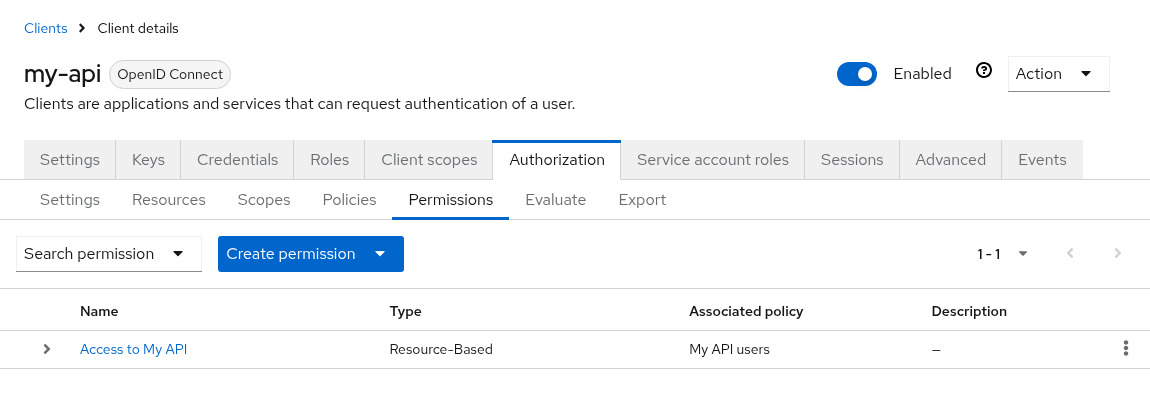This screenshot has height=410, width=1150.
Task: Select the Authorization tab
Action: point(557,160)
